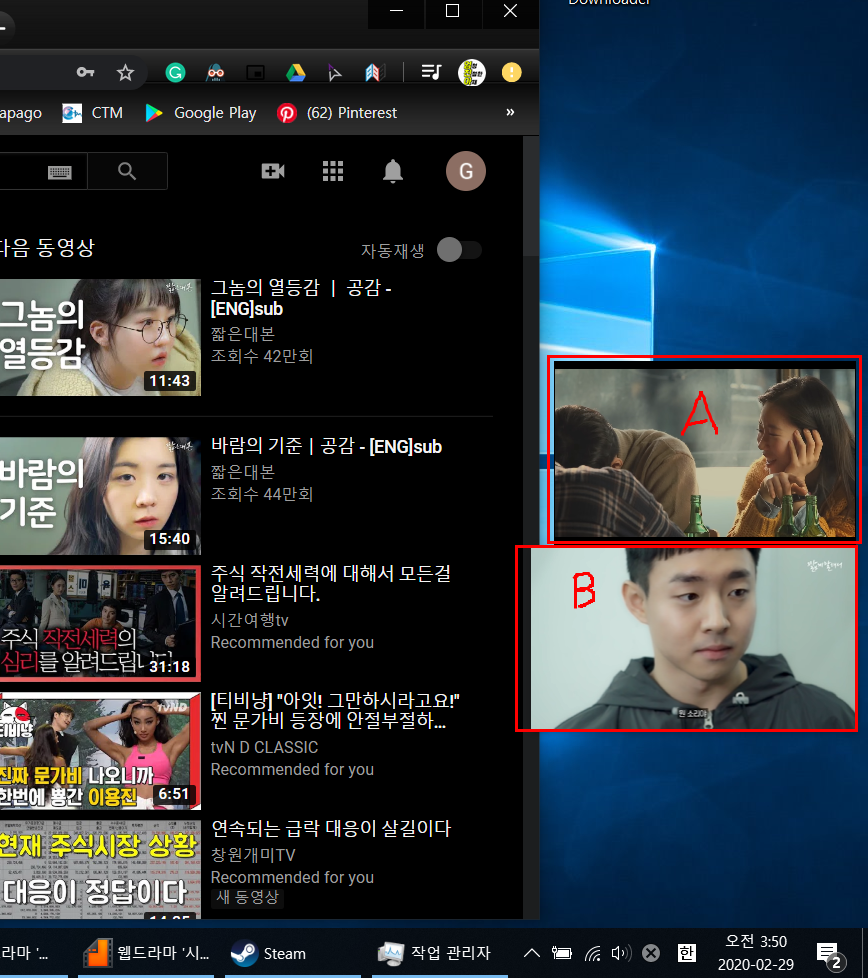
Task: Open YouTube notifications bell
Action: click(393, 171)
